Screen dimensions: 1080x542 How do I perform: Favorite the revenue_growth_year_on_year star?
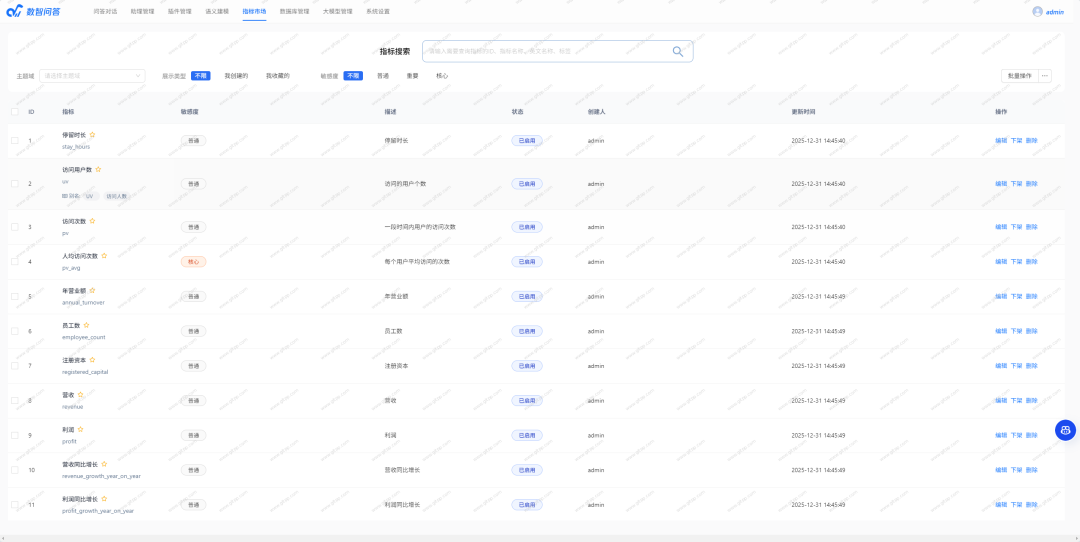pyautogui.click(x=104, y=464)
